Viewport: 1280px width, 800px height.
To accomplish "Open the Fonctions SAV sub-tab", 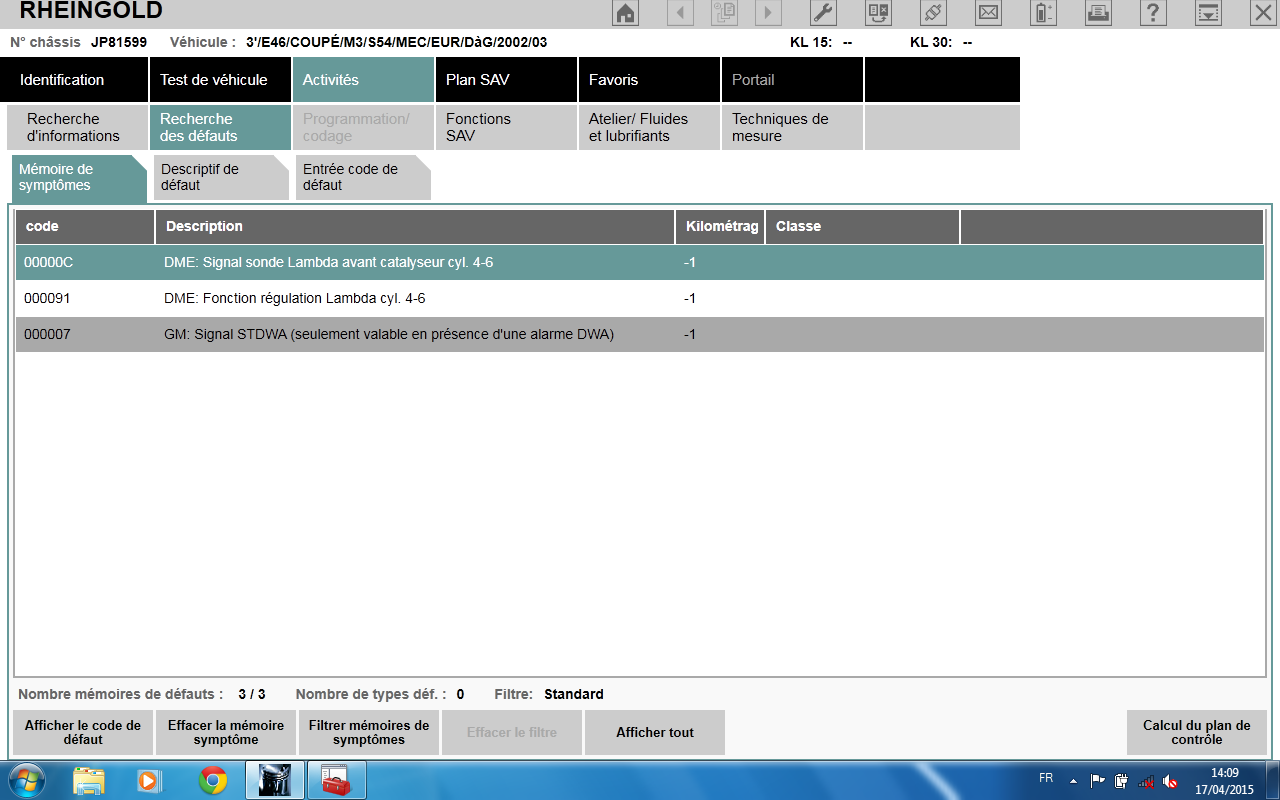I will [x=506, y=127].
